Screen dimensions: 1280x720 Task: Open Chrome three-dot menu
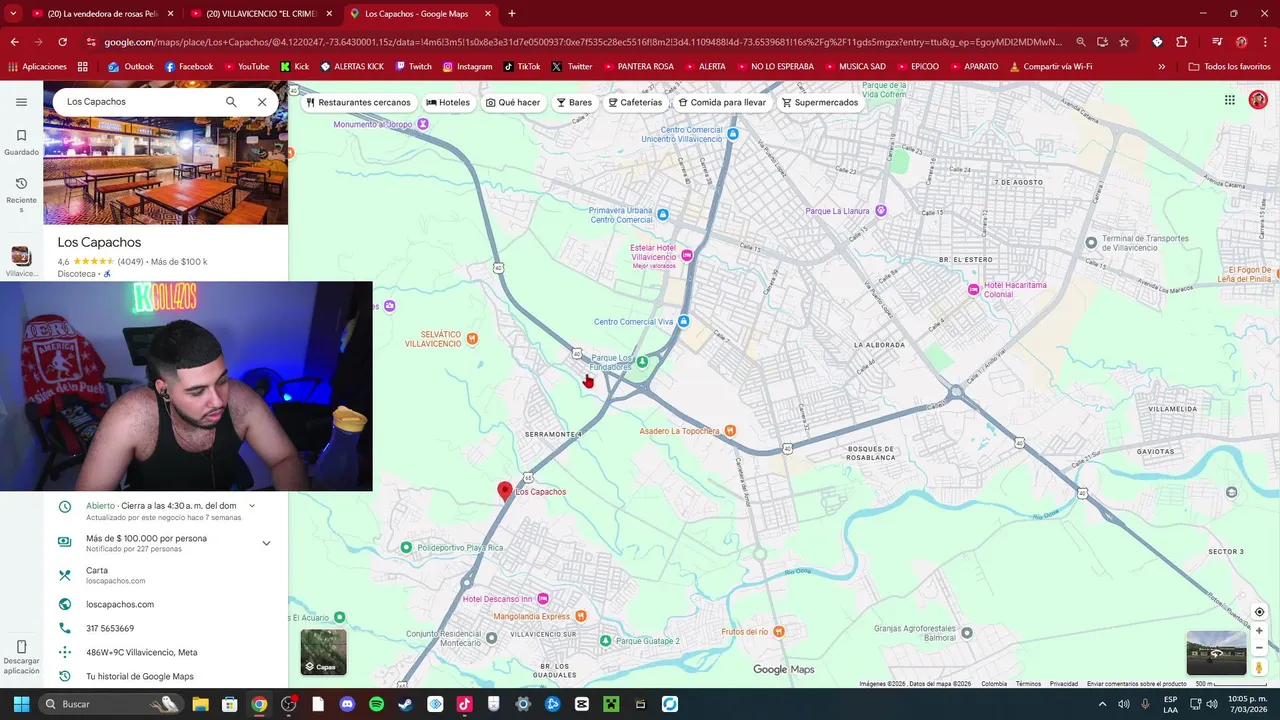click(1265, 42)
